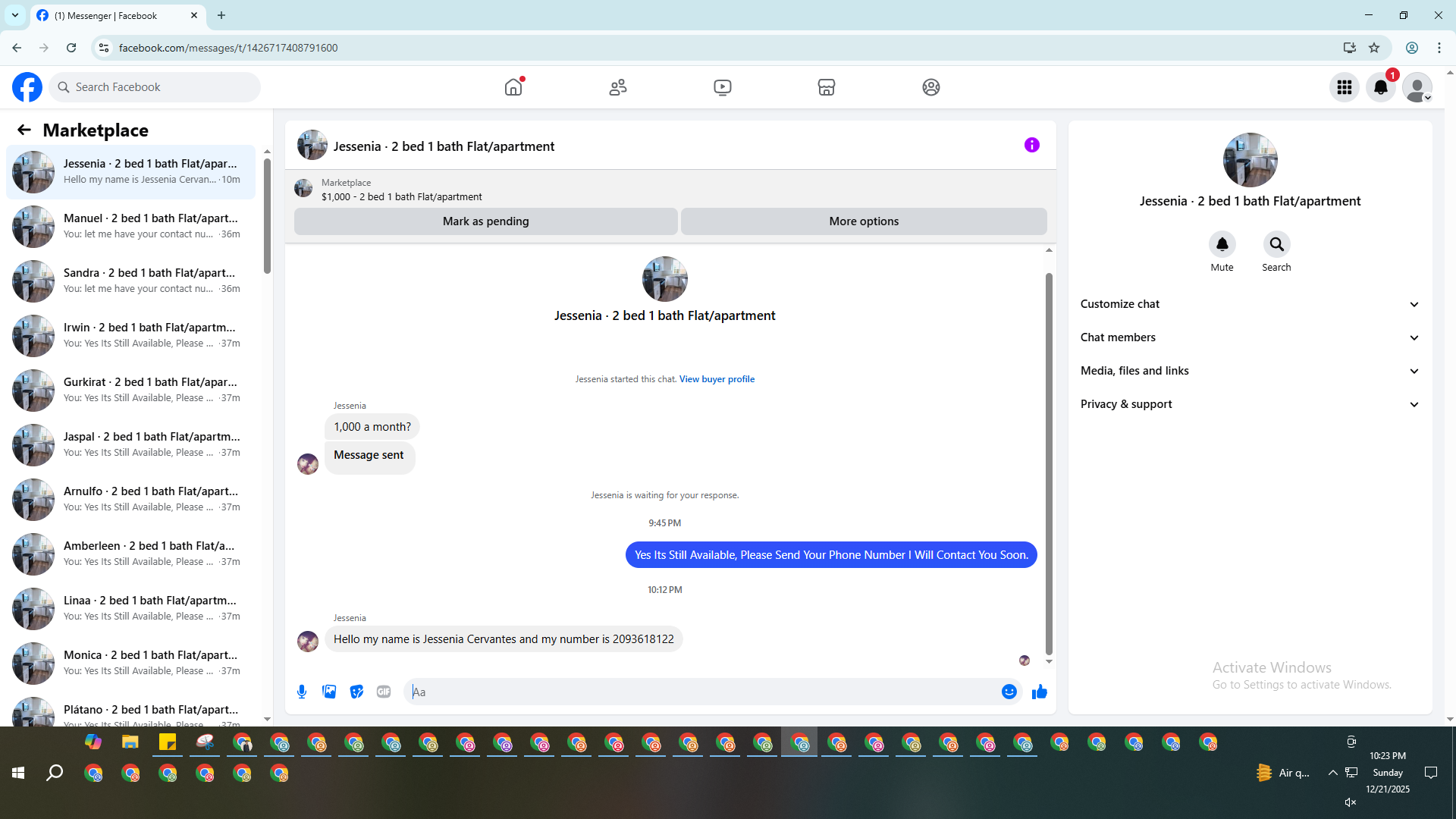Click the Facebook logo
This screenshot has height=819, width=1456.
pyautogui.click(x=27, y=87)
